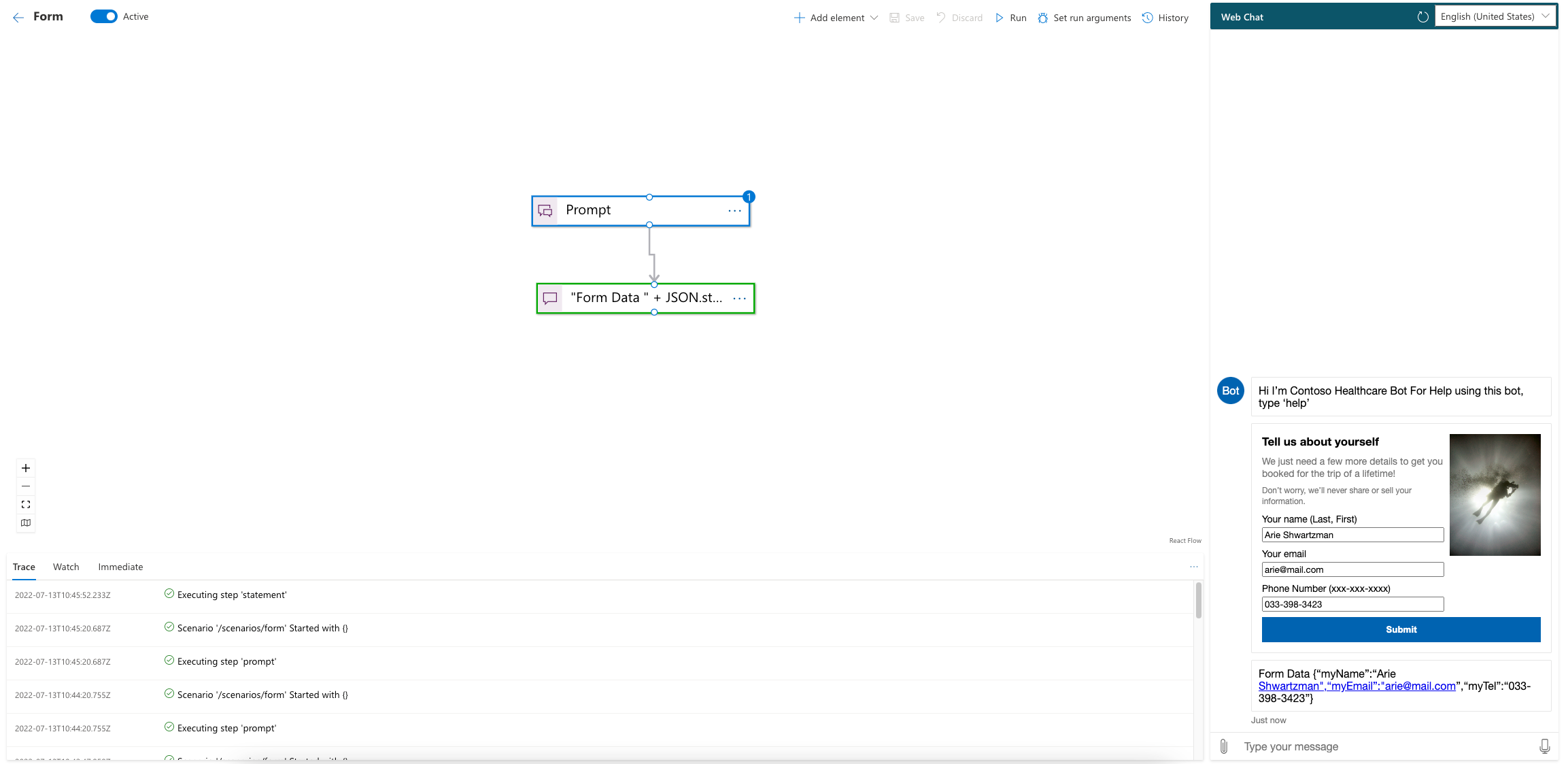Submit the Tell us about yourself form
Screen dimensions: 1568x764
(1401, 629)
